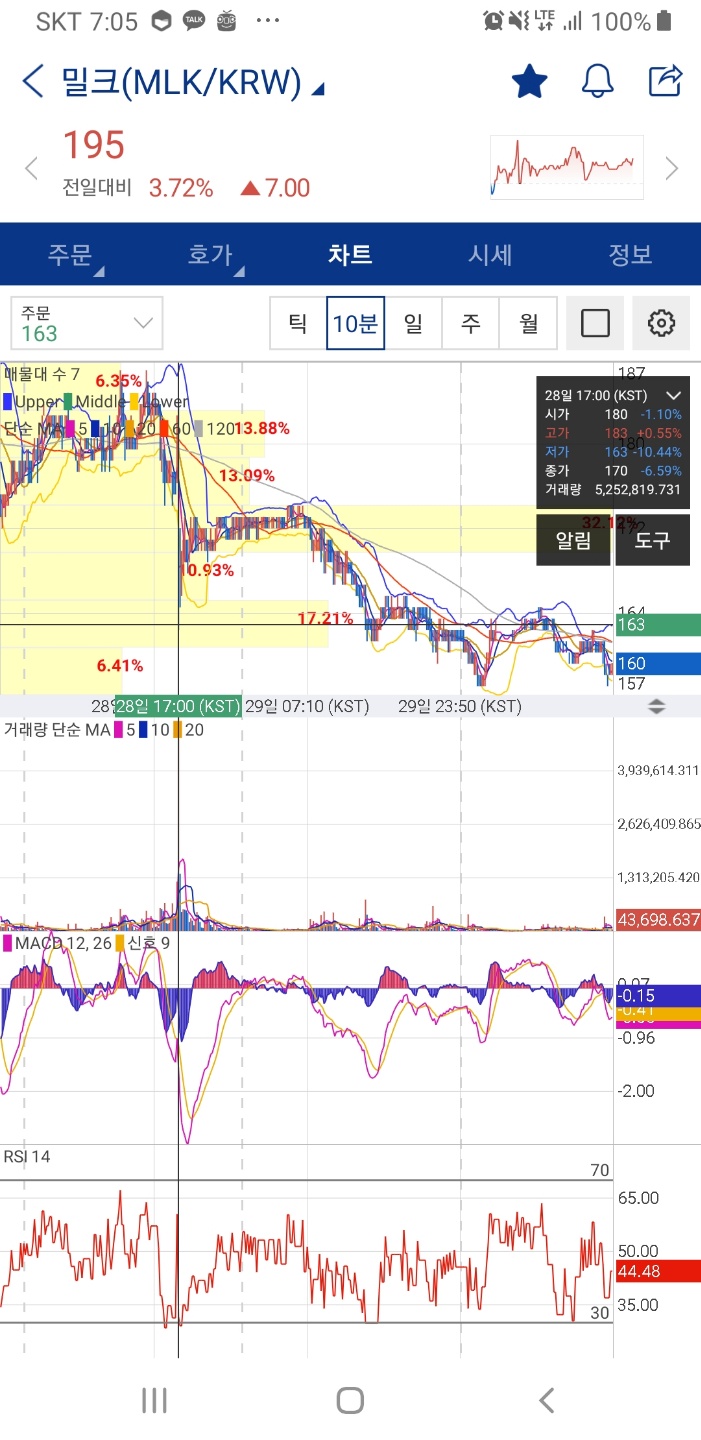Open the mini price chart thumbnail
This screenshot has height=1440, width=701.
tap(566, 167)
